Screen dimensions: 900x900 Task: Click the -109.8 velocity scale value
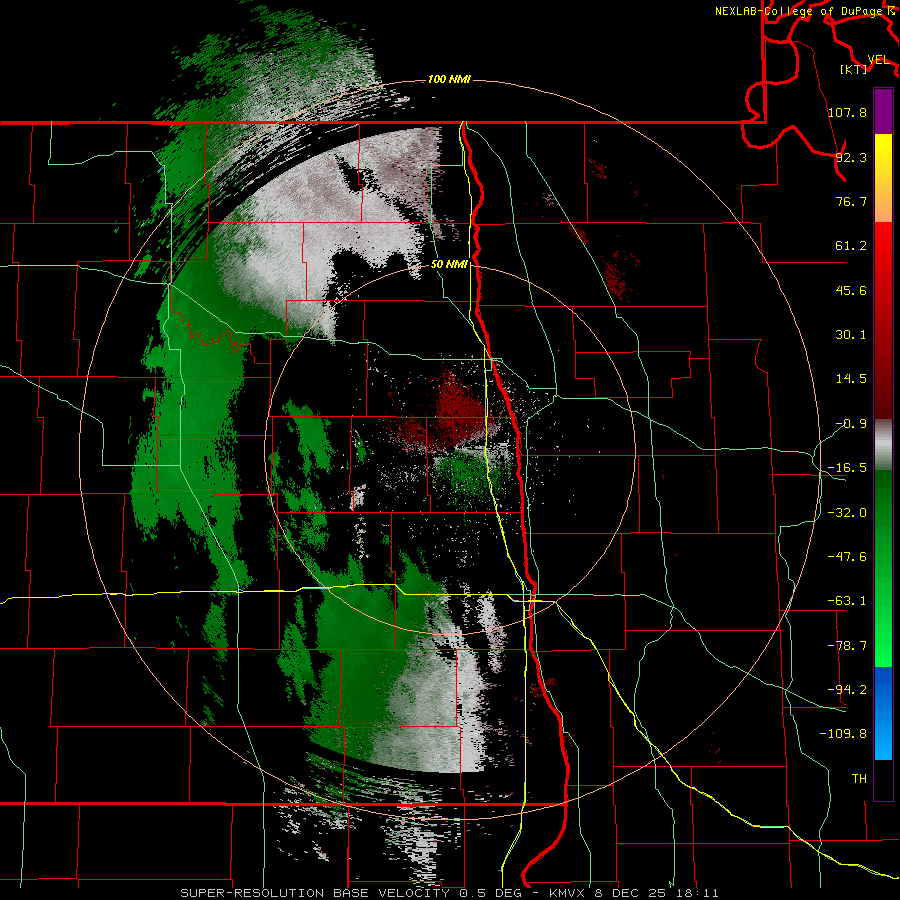point(843,734)
